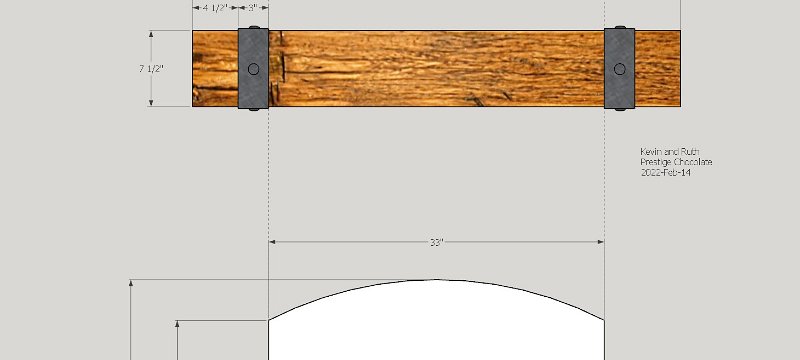This screenshot has height=360, width=800.
Task: Click the Kevin and Ruth text line
Action: click(x=670, y=151)
